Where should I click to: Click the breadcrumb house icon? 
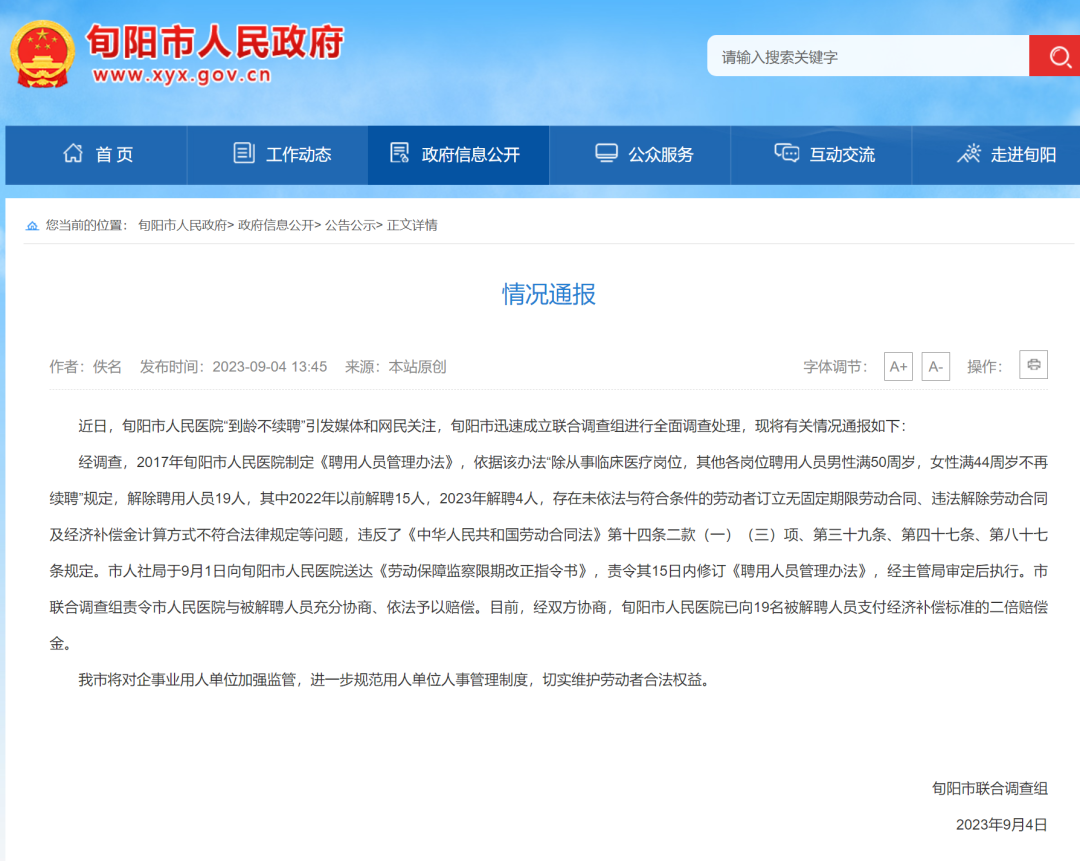tap(33, 226)
